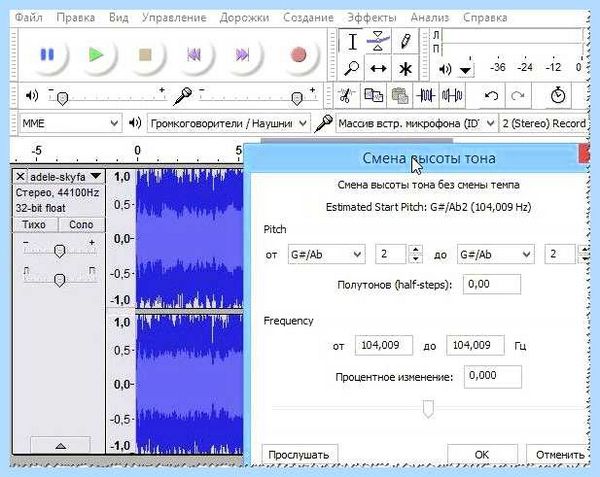The image size is (600, 477).
Task: Stop playback with the Stop button
Action: coord(145,55)
